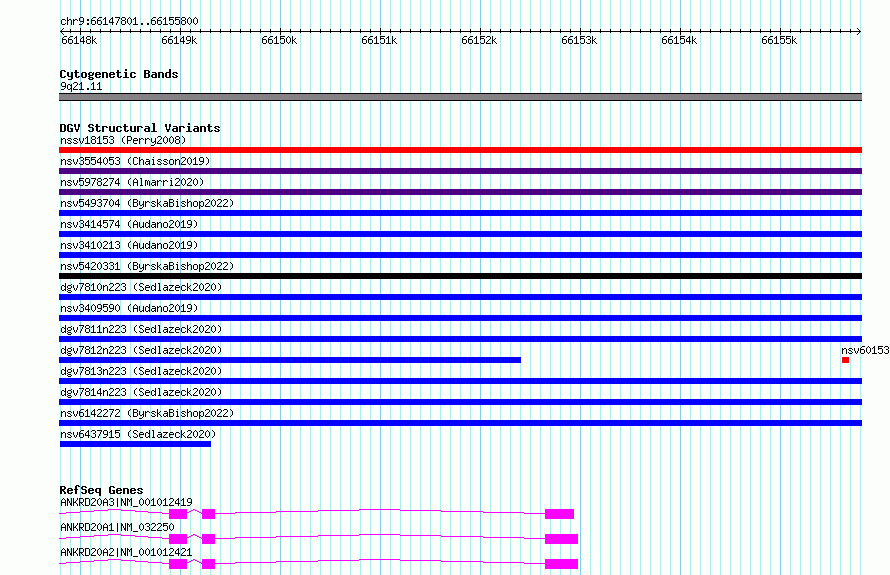Click the ANKRD20A1|NM_032250 gene label
This screenshot has width=890, height=575.
point(117,527)
